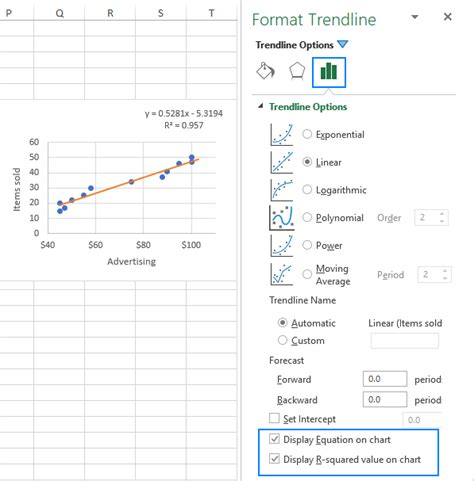Select the Moving Average radio button
Image resolution: width=474 pixels, height=481 pixels.
coord(307,274)
